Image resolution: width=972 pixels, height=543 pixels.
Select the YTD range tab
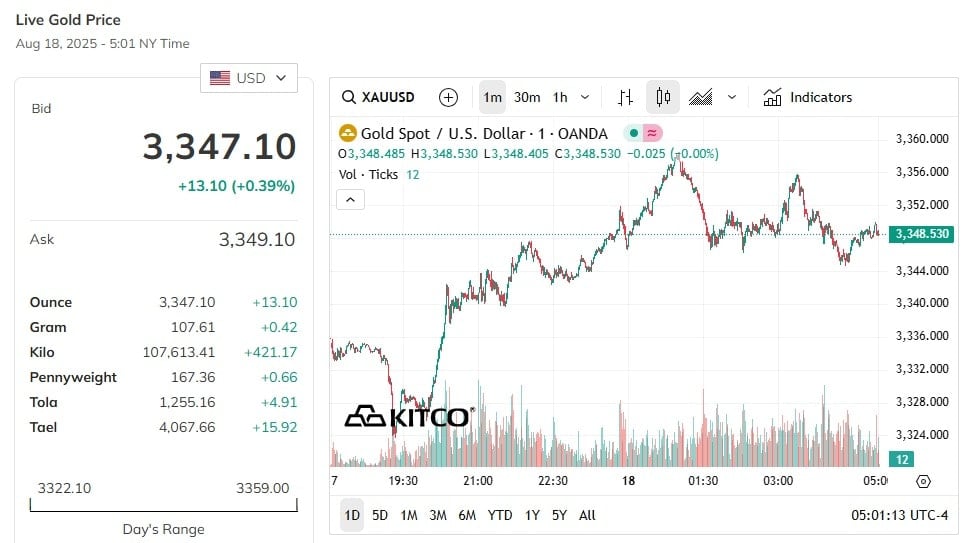tap(500, 515)
